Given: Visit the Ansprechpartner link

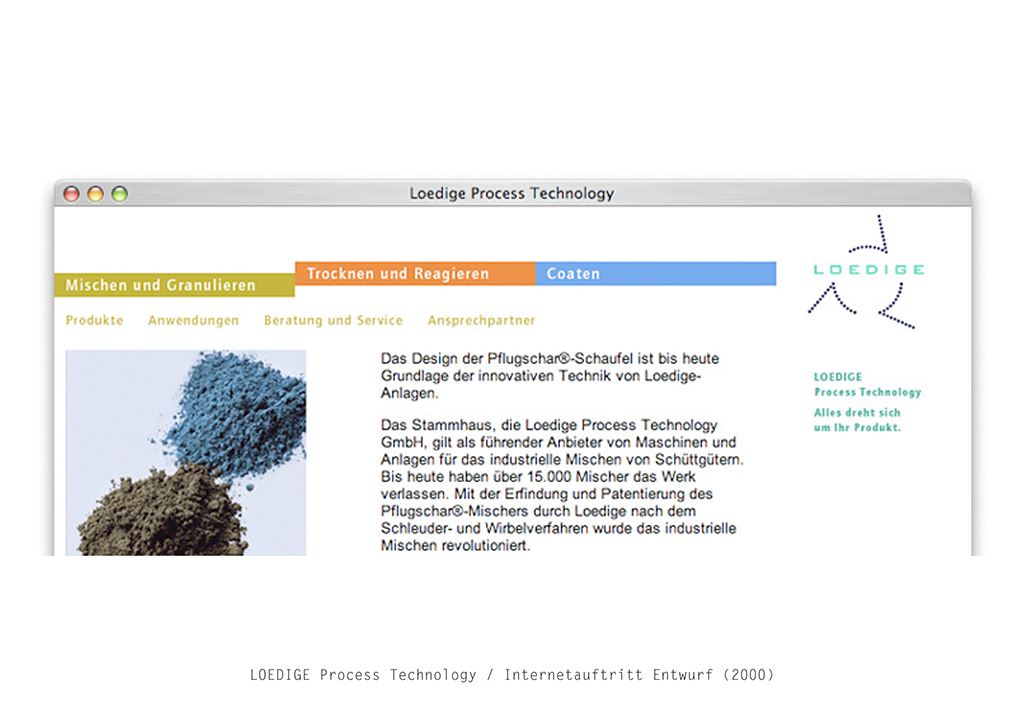Looking at the screenshot, I should click(x=481, y=321).
